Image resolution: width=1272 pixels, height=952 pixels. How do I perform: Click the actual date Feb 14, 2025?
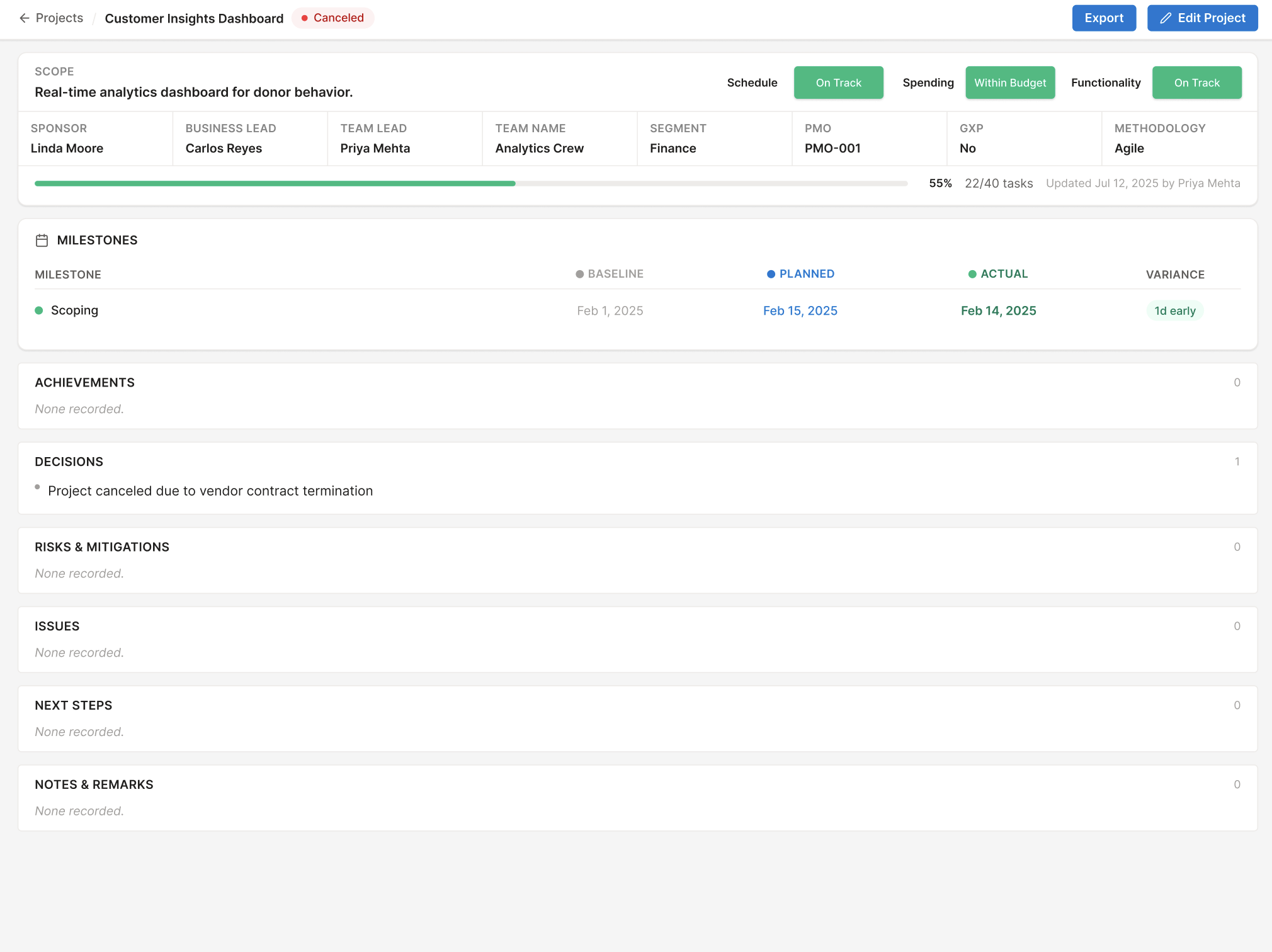click(998, 311)
